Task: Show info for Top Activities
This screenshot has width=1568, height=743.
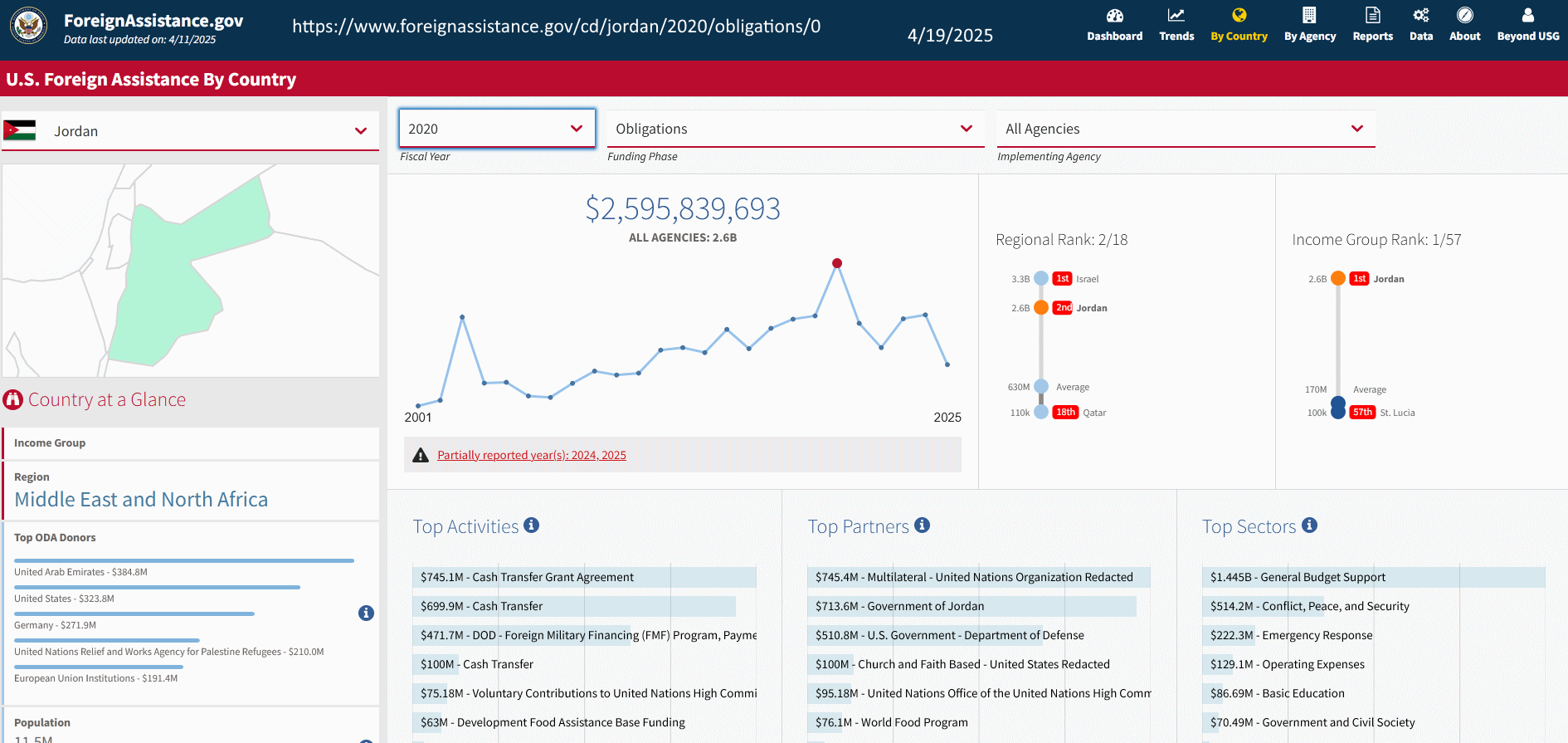Action: 532,525
